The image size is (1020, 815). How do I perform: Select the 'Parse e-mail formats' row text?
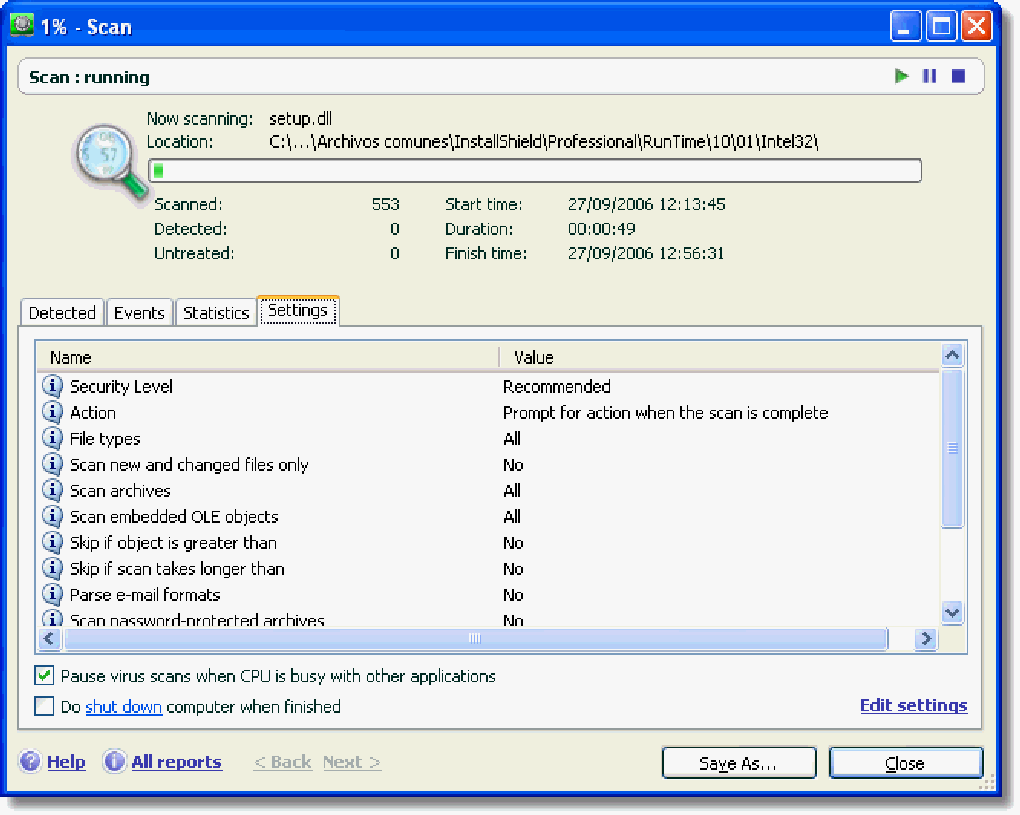(145, 595)
